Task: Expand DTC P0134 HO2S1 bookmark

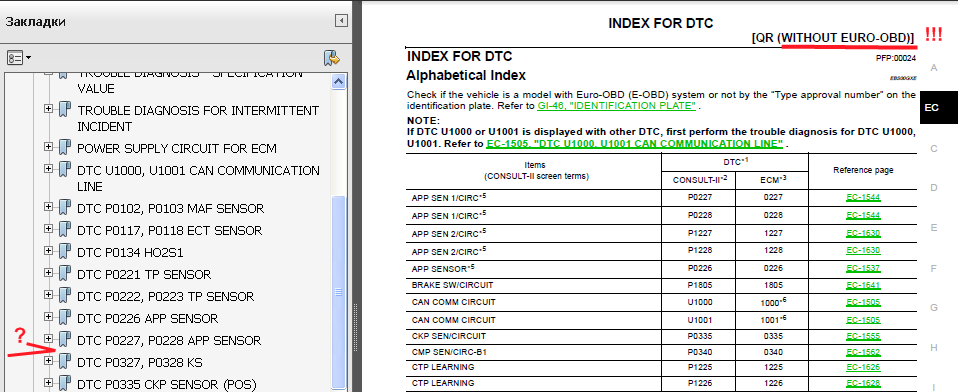Action: 48,251
